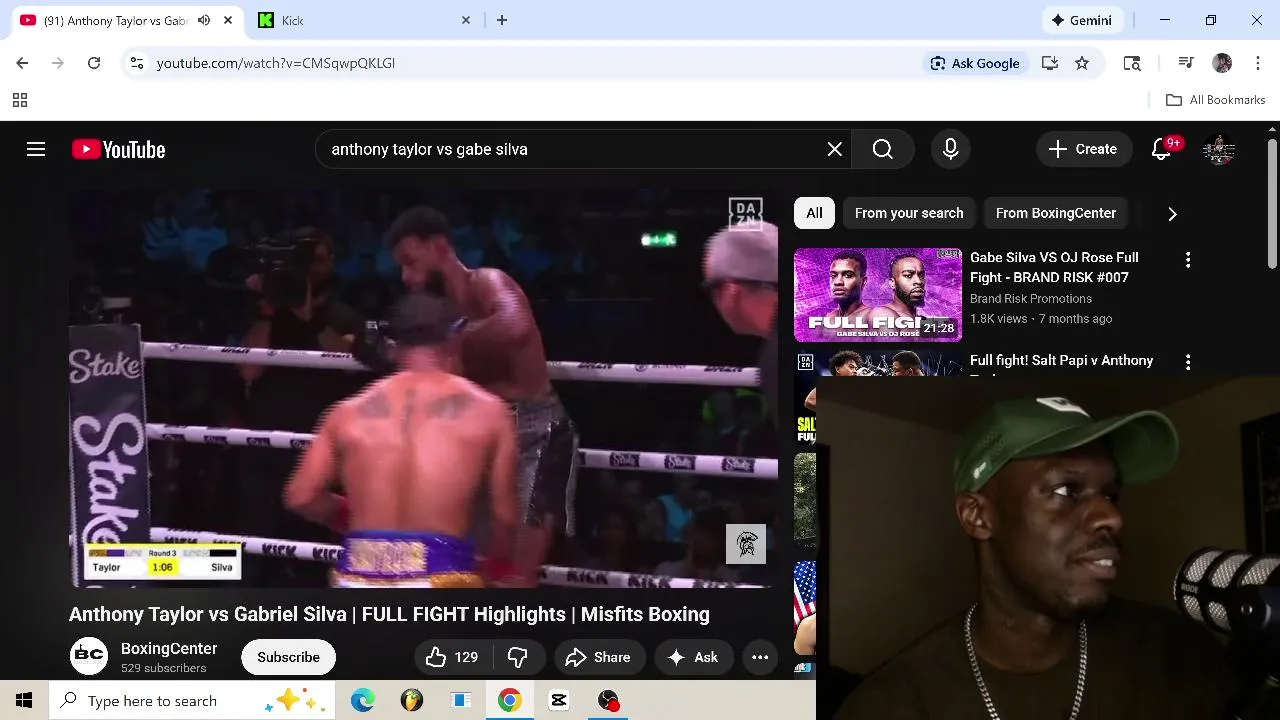Select the Anthony Taylor vs Gabe tab
Screen dimensions: 1280x720
(115, 20)
